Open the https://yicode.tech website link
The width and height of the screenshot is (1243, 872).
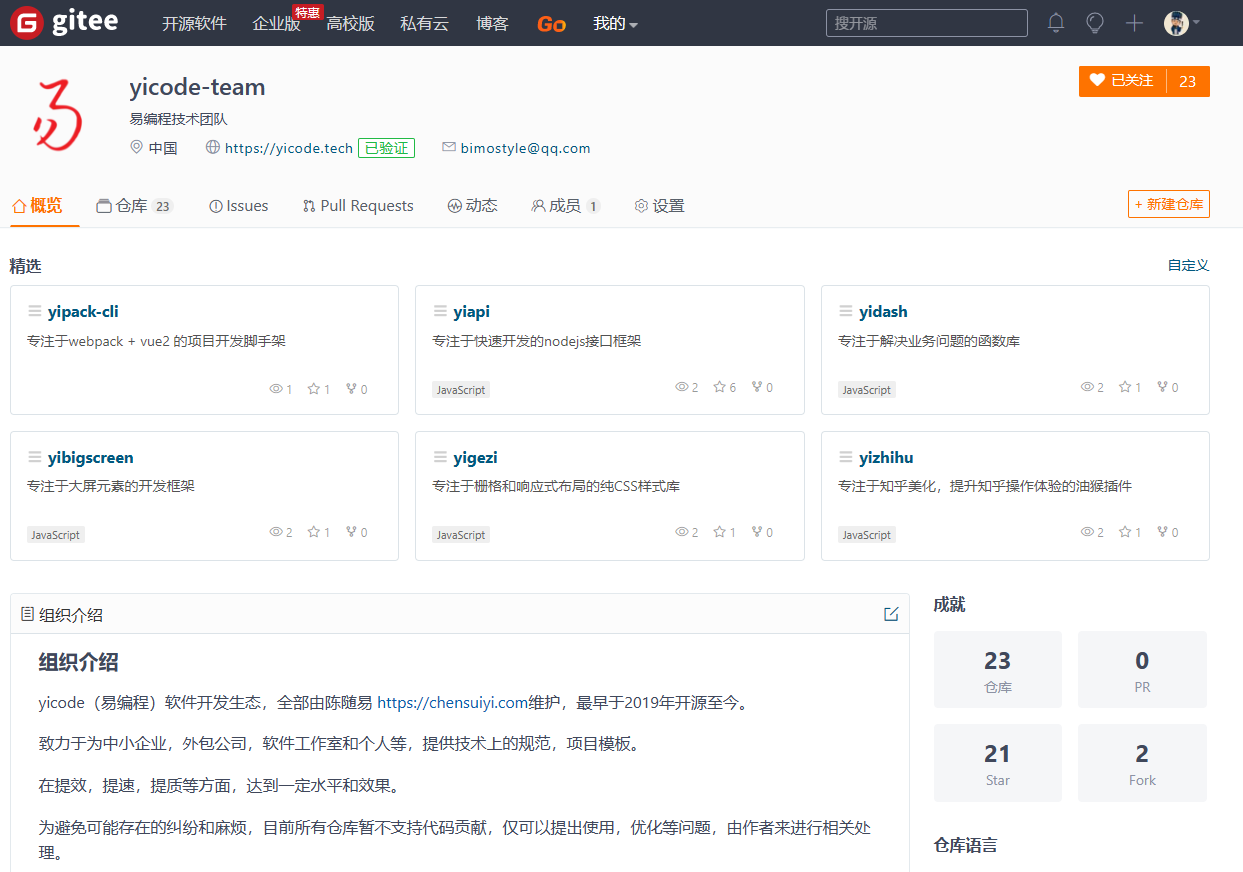[x=289, y=148]
